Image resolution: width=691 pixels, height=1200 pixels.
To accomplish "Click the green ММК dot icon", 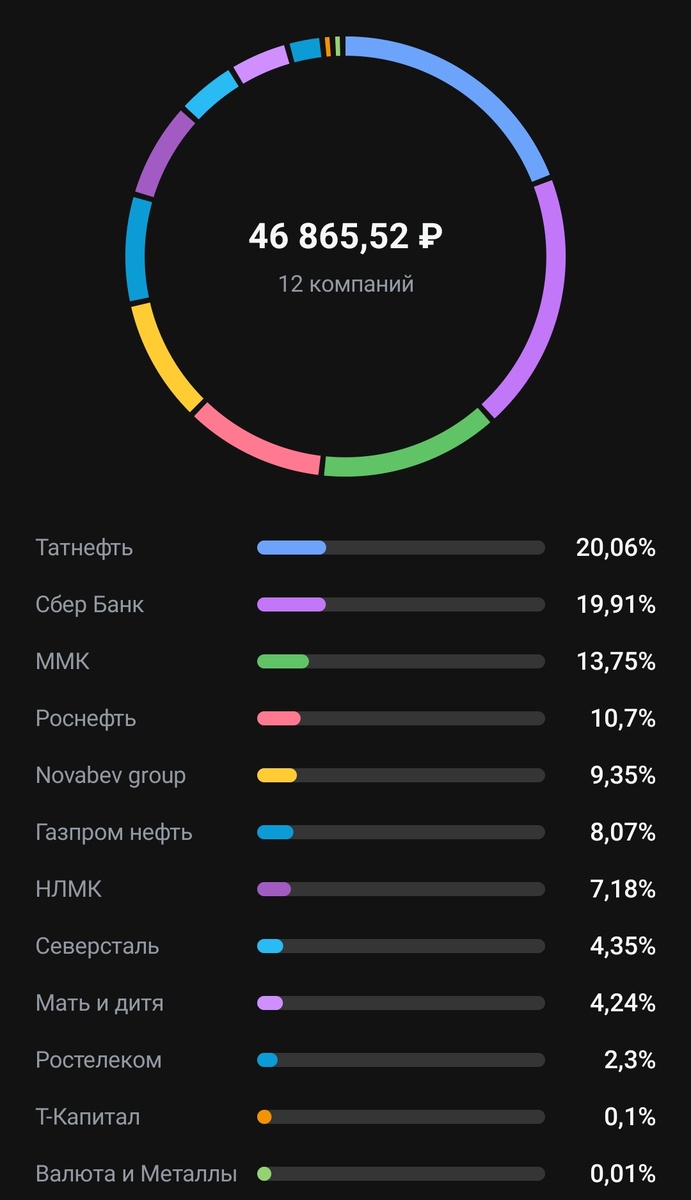I will click(268, 661).
